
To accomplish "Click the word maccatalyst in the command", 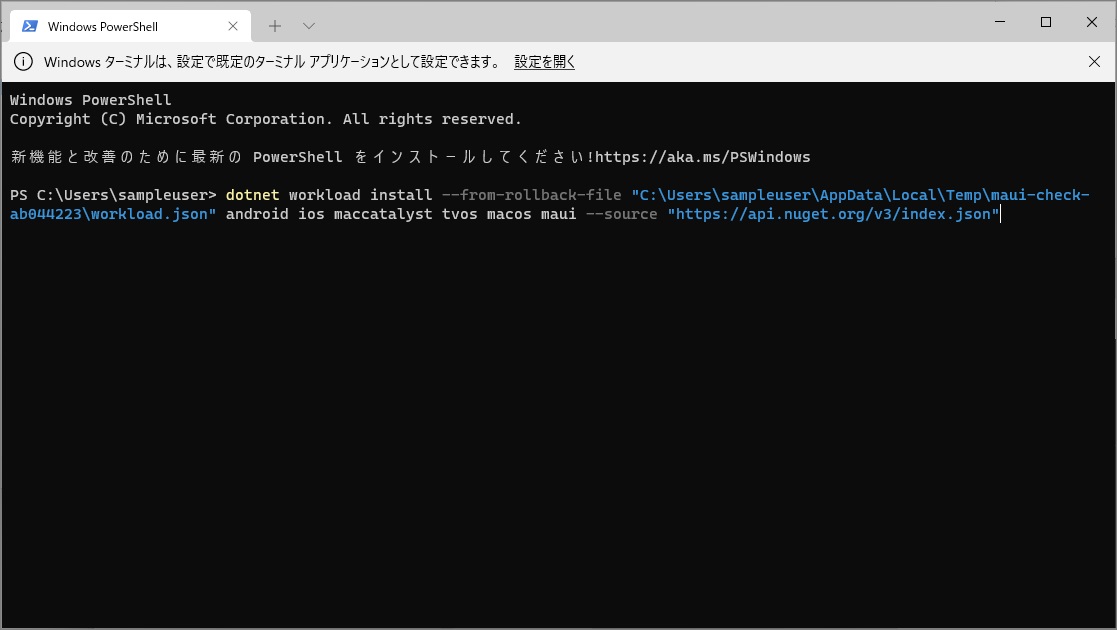I will pos(383,214).
